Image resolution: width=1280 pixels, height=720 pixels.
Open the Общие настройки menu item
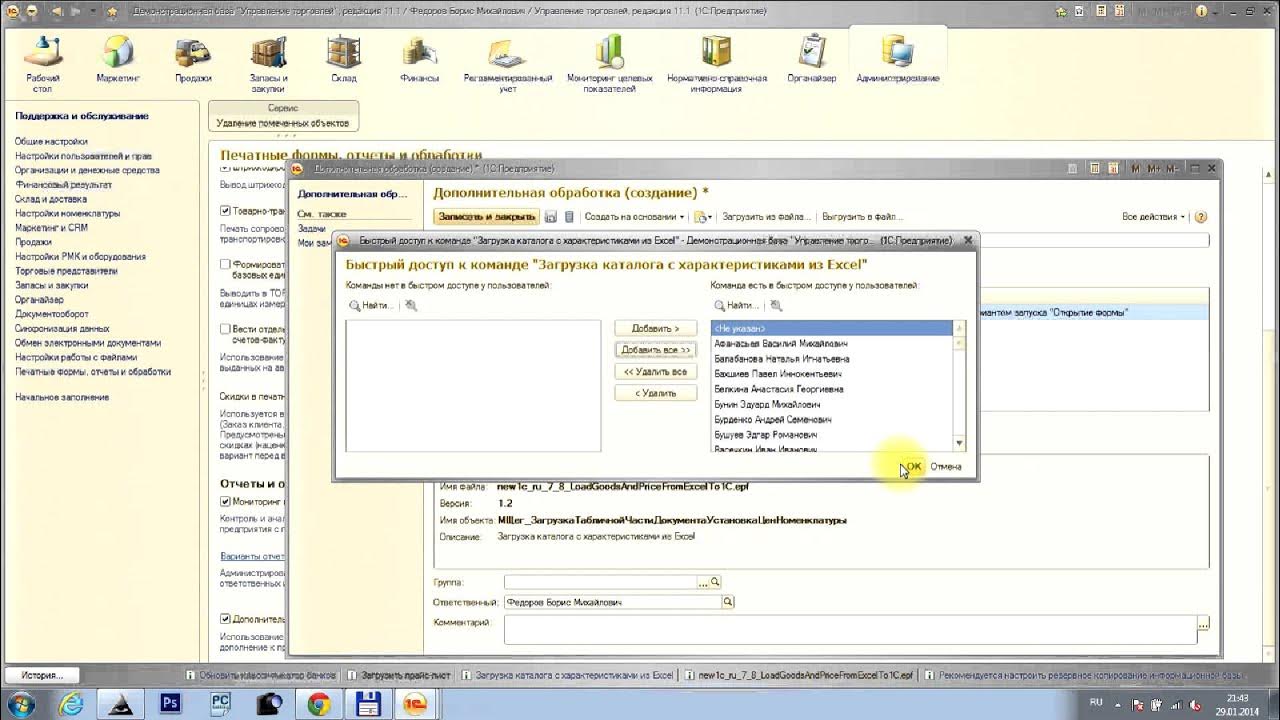point(51,142)
